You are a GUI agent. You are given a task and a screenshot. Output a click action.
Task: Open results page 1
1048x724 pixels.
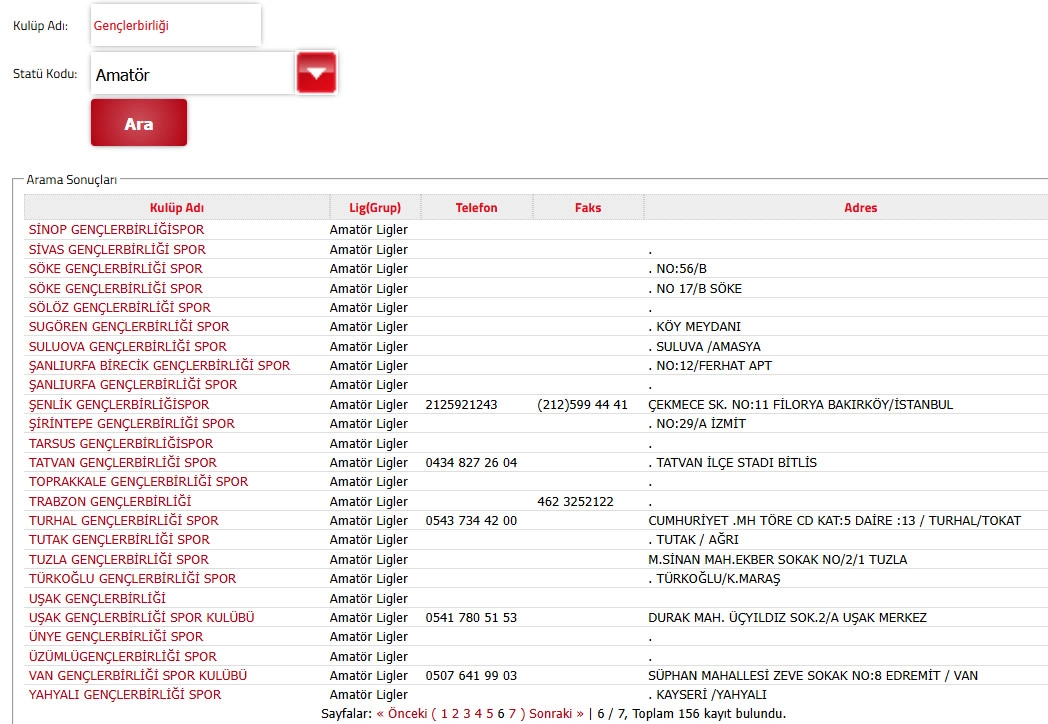[x=443, y=714]
